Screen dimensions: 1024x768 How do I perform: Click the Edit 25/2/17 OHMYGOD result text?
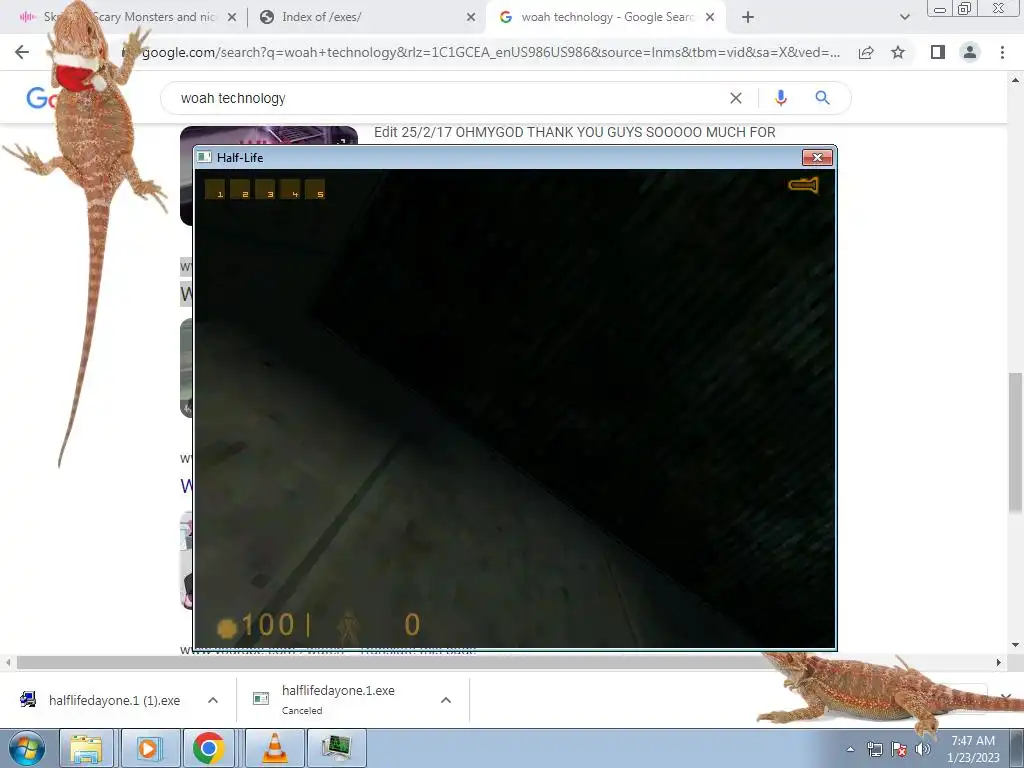coord(575,133)
